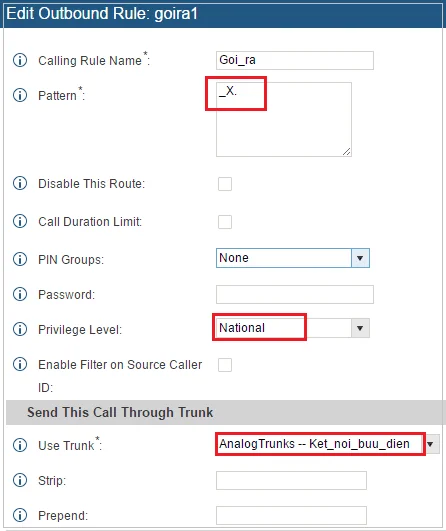Open the PIN Groups dropdown
This screenshot has height=531, width=446.
pos(293,258)
